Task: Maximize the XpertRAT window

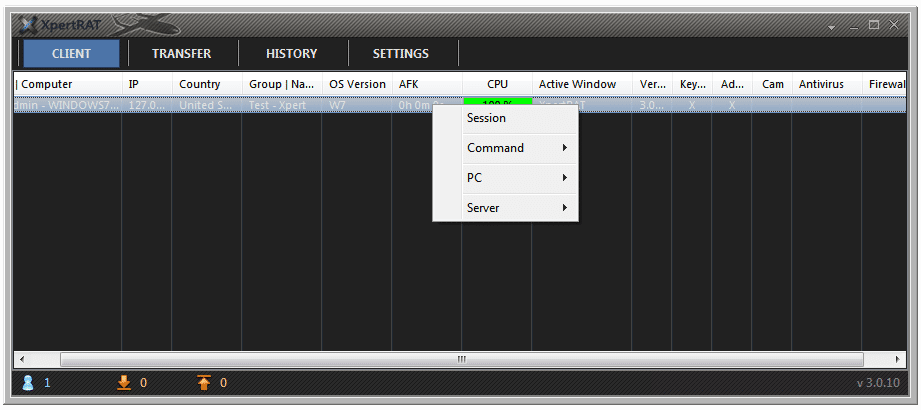Action: (x=874, y=25)
